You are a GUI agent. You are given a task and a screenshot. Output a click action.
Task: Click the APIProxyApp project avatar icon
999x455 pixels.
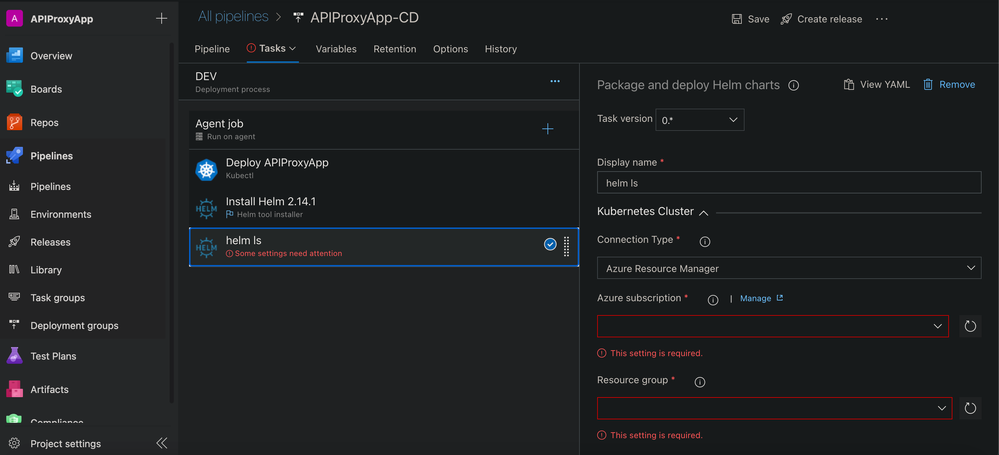[15, 18]
